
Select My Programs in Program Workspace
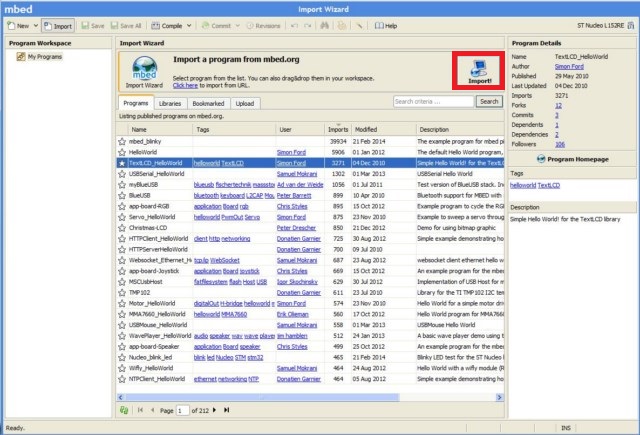[39, 56]
